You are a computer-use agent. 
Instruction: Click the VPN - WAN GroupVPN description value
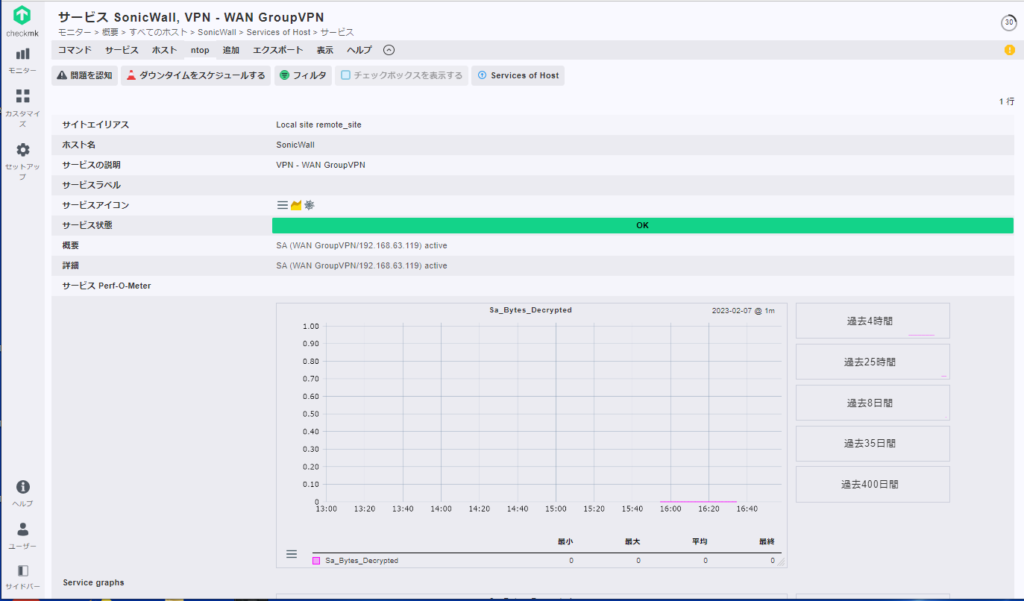point(321,165)
